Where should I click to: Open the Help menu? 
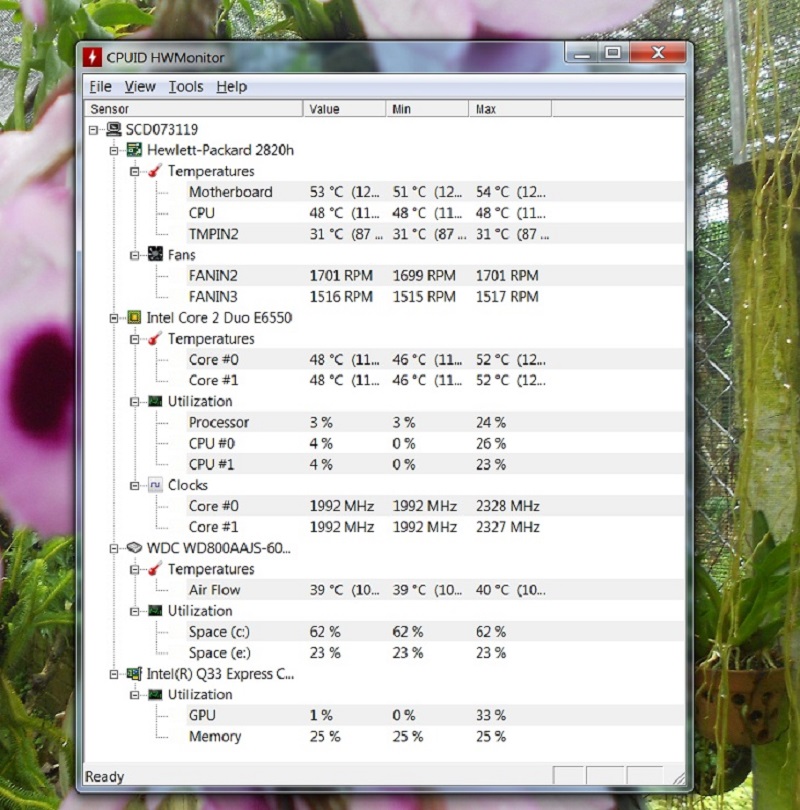(x=231, y=86)
